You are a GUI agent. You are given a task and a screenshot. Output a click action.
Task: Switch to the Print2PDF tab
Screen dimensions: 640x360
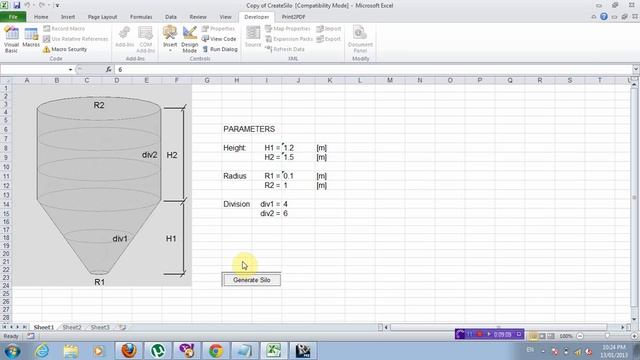293,17
